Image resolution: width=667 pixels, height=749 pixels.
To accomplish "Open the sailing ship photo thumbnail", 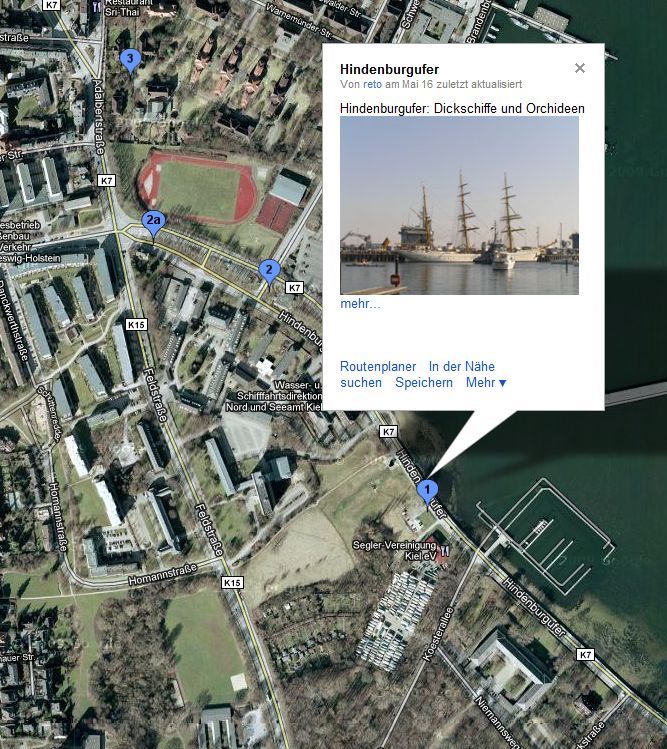I will click(459, 205).
